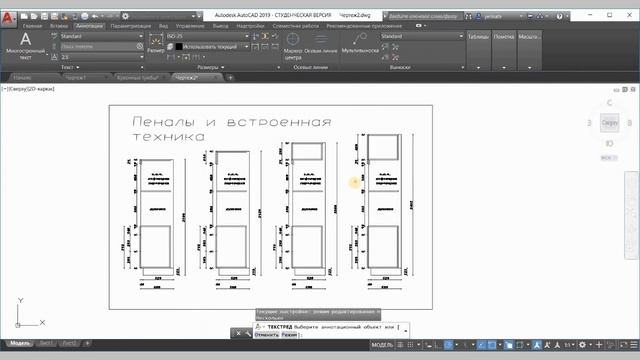Image resolution: width=640 pixels, height=360 pixels.
Task: Click the find-text search icon beside Поиск текста
Action: click(x=140, y=46)
